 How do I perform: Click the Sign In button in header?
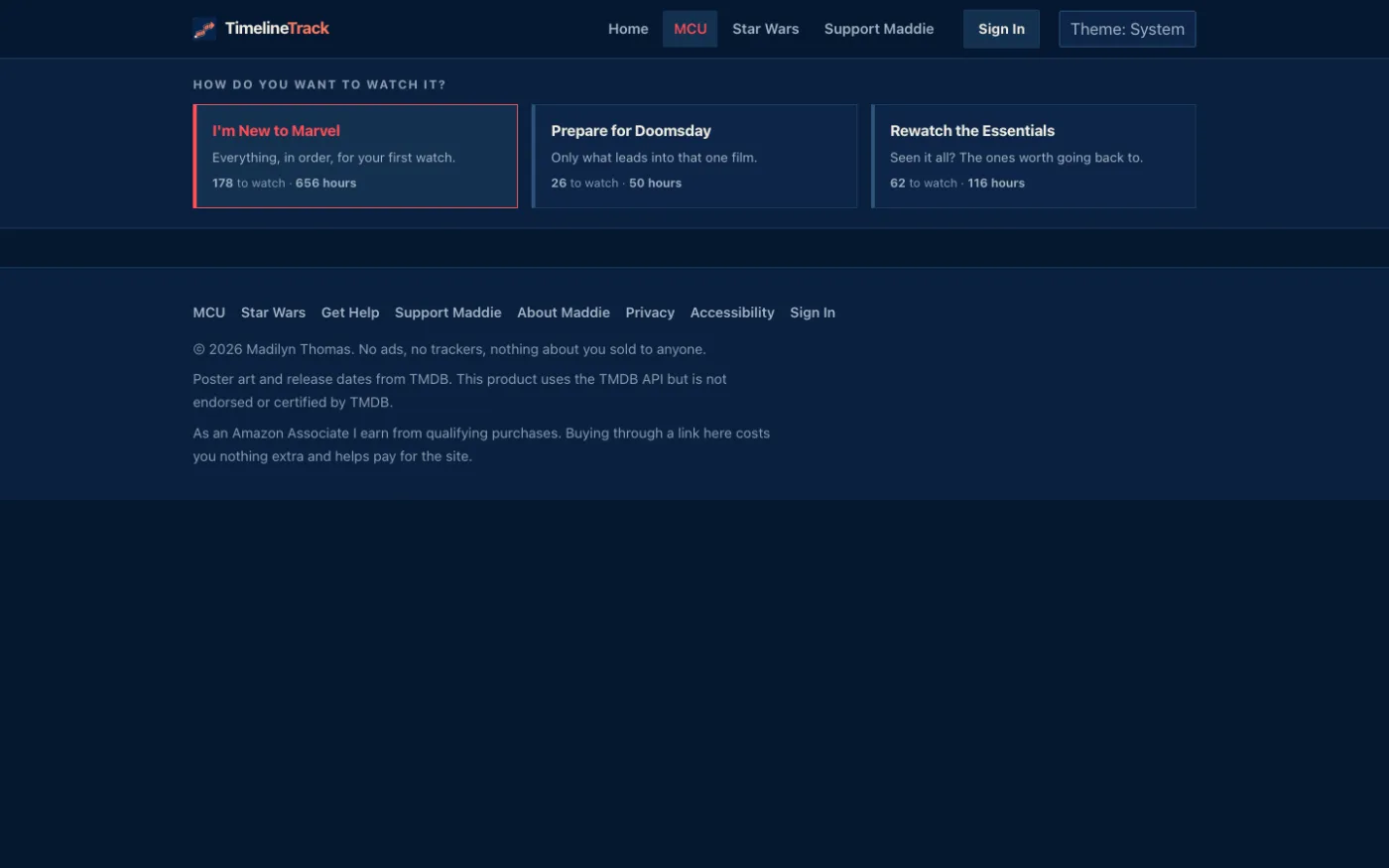click(1001, 29)
